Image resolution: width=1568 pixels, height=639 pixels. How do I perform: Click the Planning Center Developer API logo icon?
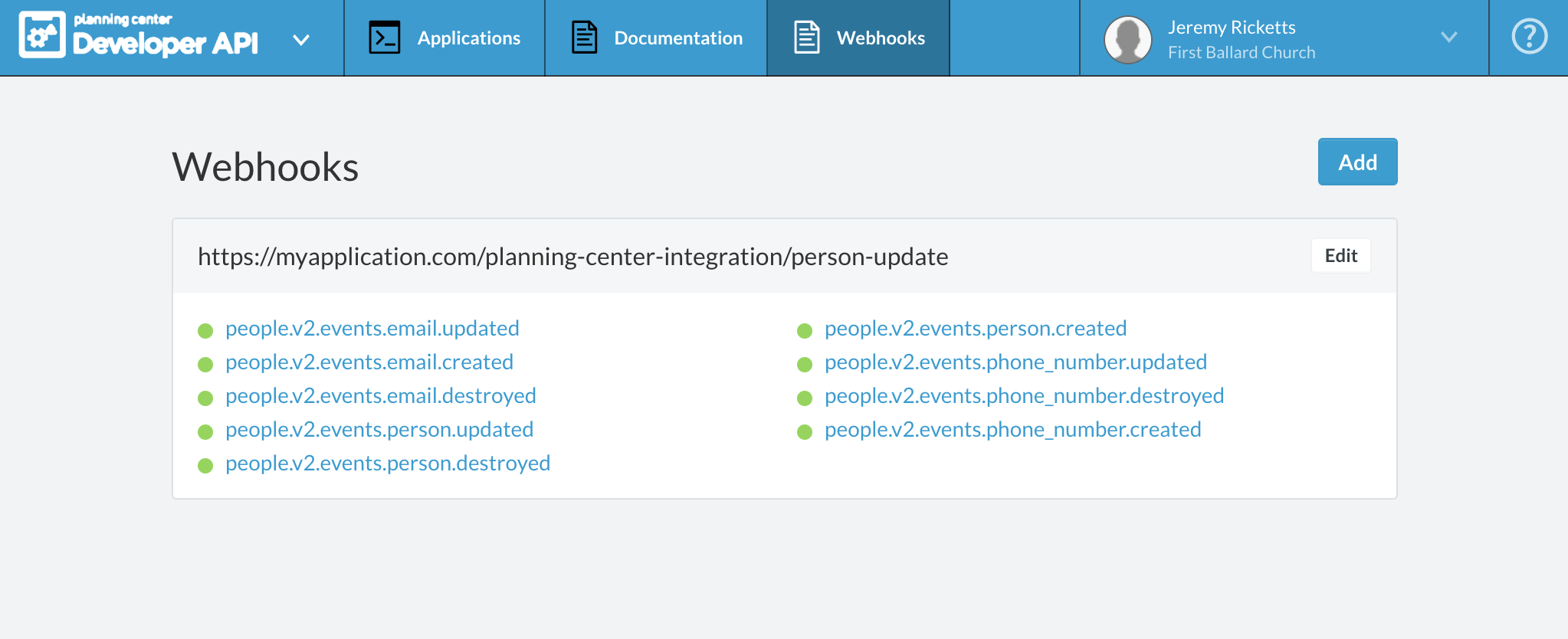click(x=42, y=35)
